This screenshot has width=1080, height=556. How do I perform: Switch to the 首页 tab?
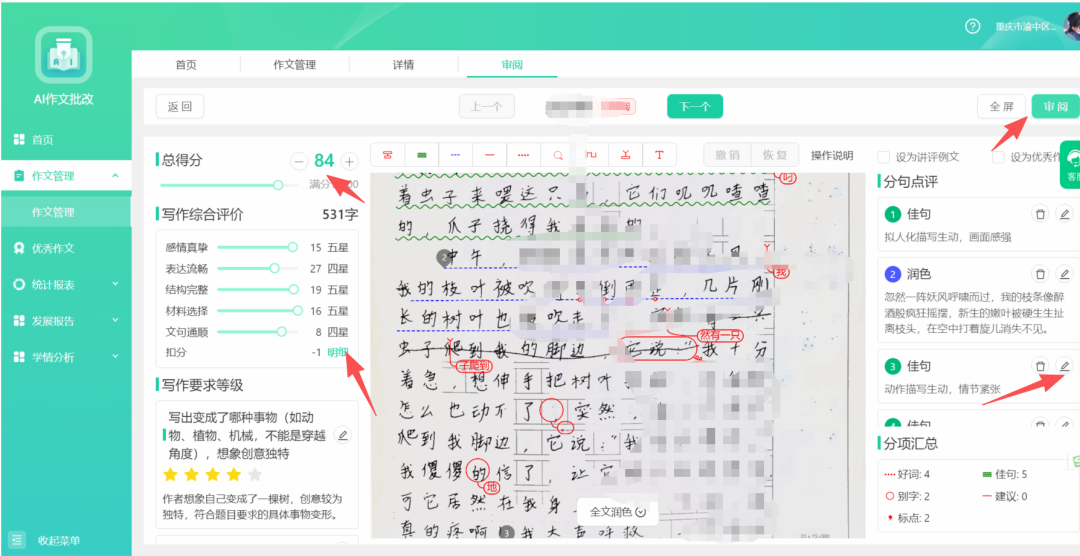(x=185, y=65)
